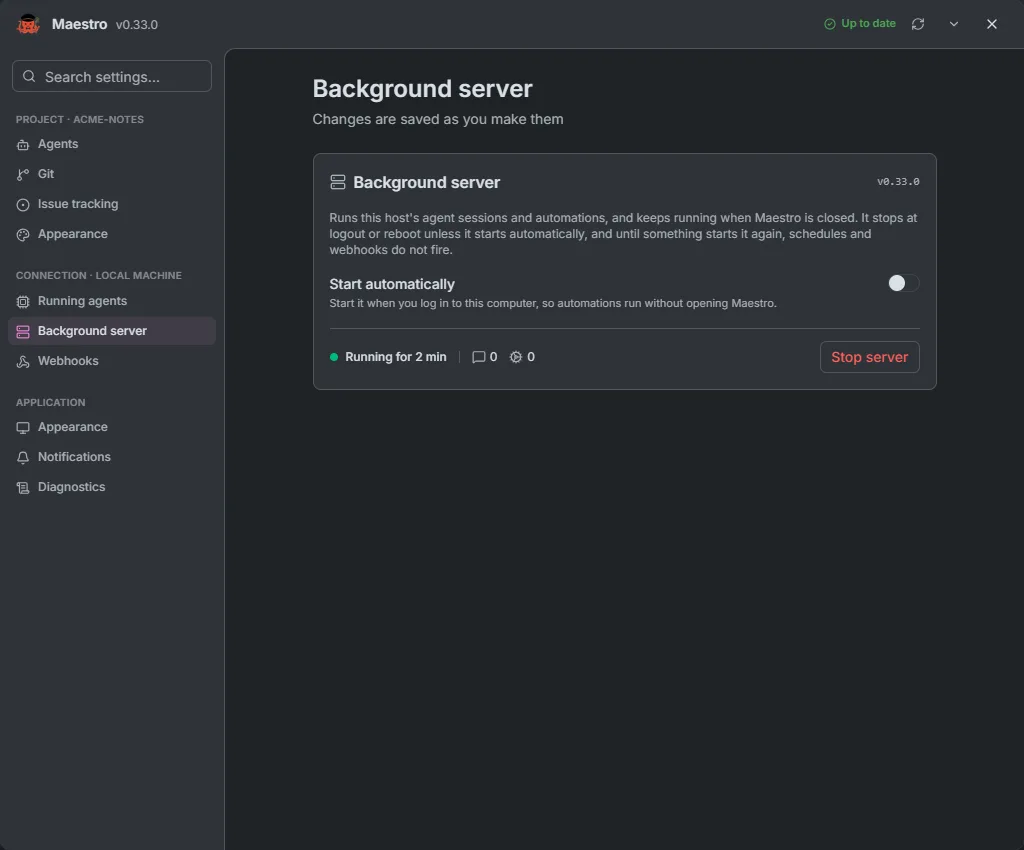The image size is (1024, 850).
Task: Expand the update options chevron
Action: tap(953, 24)
